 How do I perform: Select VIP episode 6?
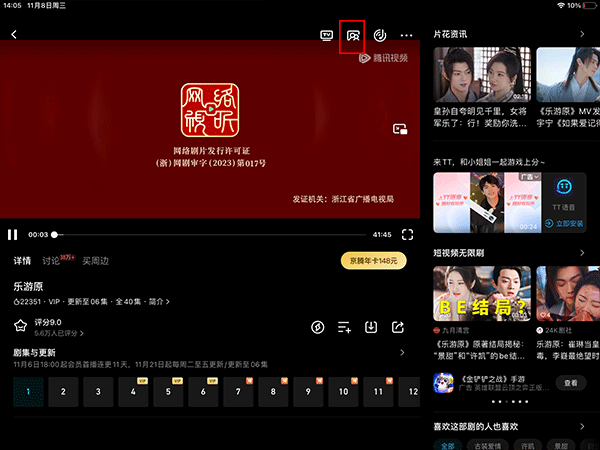pyautogui.click(x=203, y=391)
